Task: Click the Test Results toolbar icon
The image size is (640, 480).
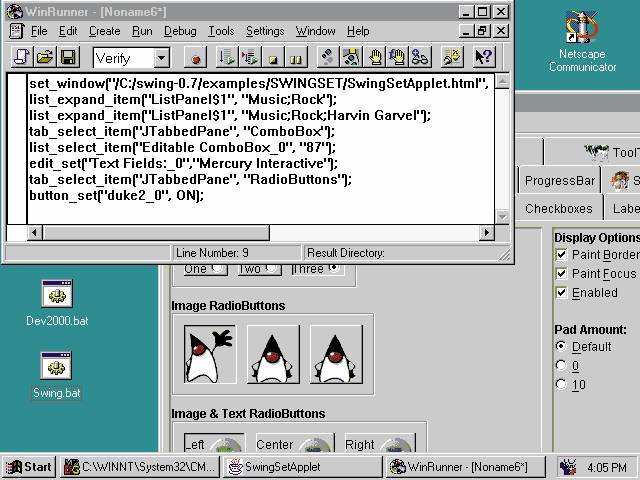Action: point(452,58)
